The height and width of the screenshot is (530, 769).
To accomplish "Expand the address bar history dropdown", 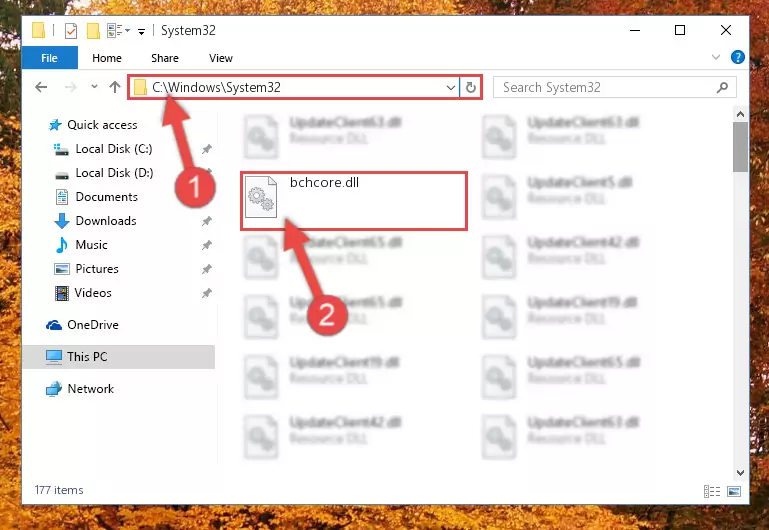I will [451, 88].
